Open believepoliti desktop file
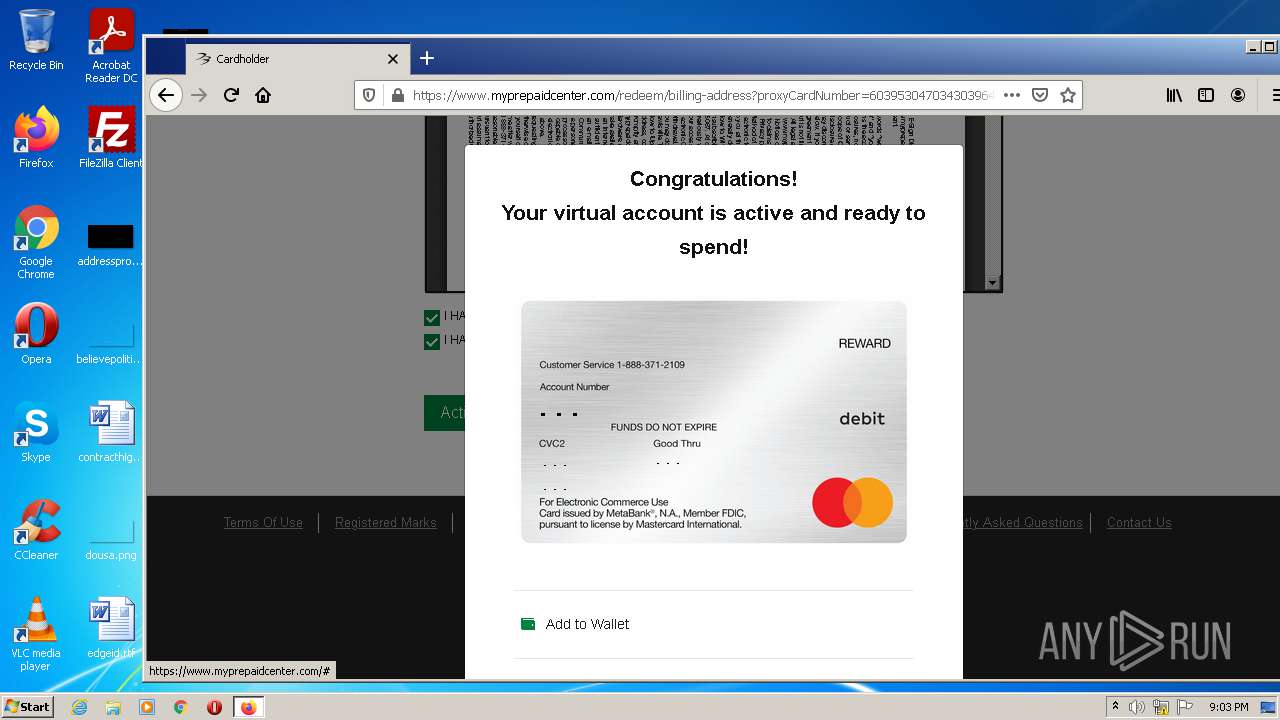Screen dimensions: 1280x720 click(111, 344)
